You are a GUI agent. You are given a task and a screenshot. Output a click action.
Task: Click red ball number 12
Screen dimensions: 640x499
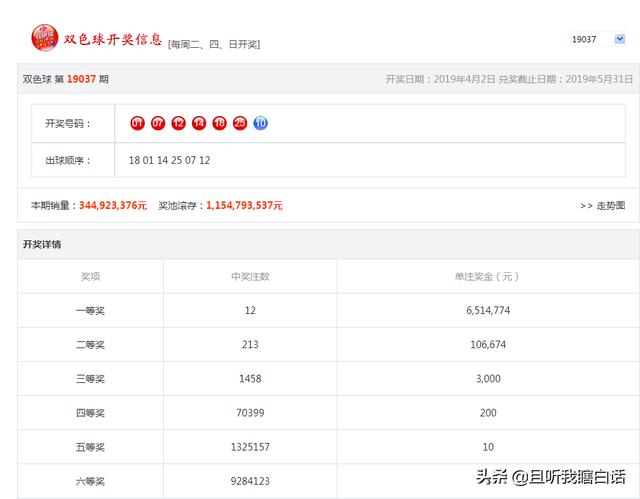tap(179, 123)
